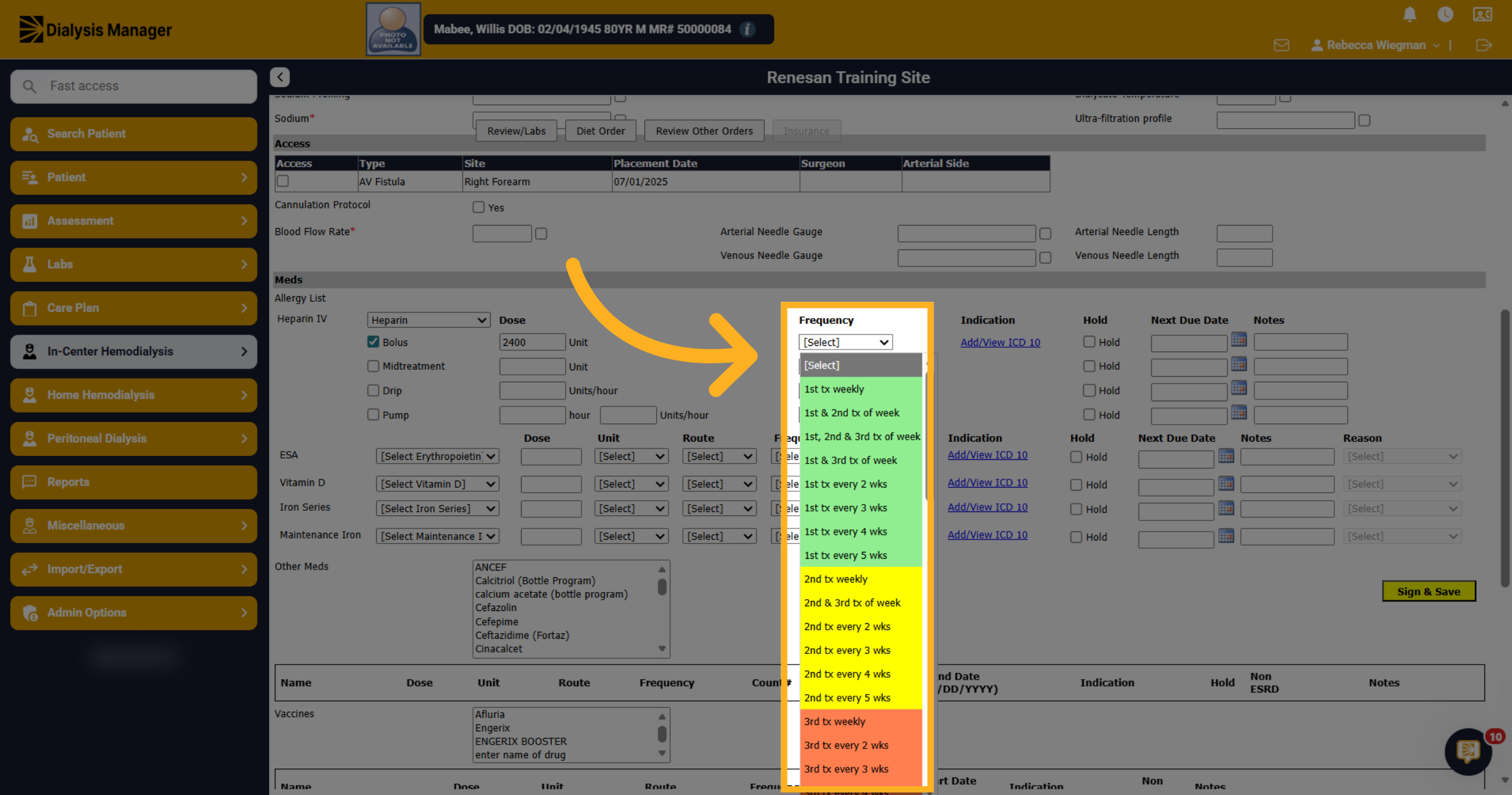Open calendar for Vitamin D next due date

coord(1226,483)
